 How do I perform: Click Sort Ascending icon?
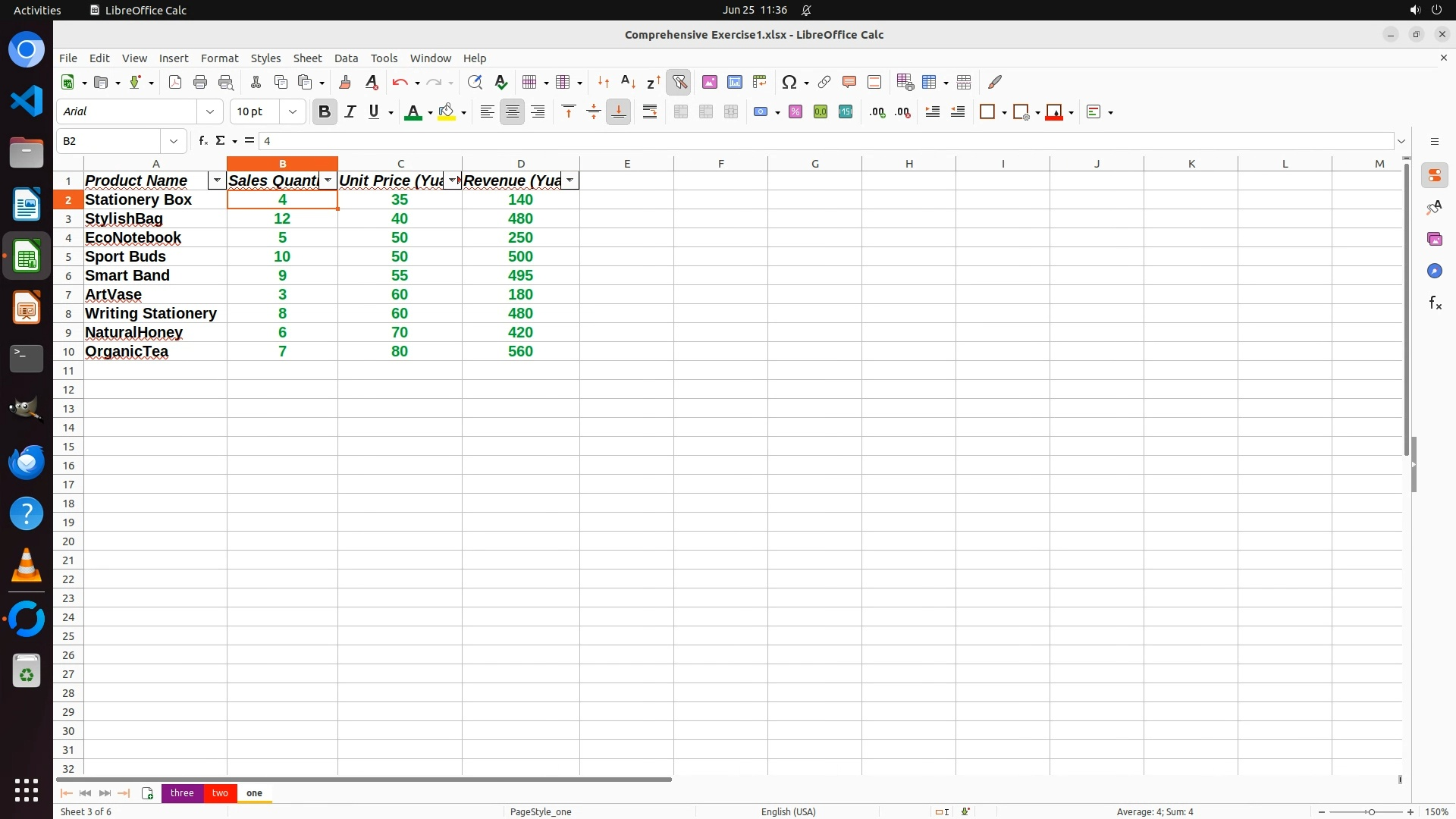coord(628,82)
